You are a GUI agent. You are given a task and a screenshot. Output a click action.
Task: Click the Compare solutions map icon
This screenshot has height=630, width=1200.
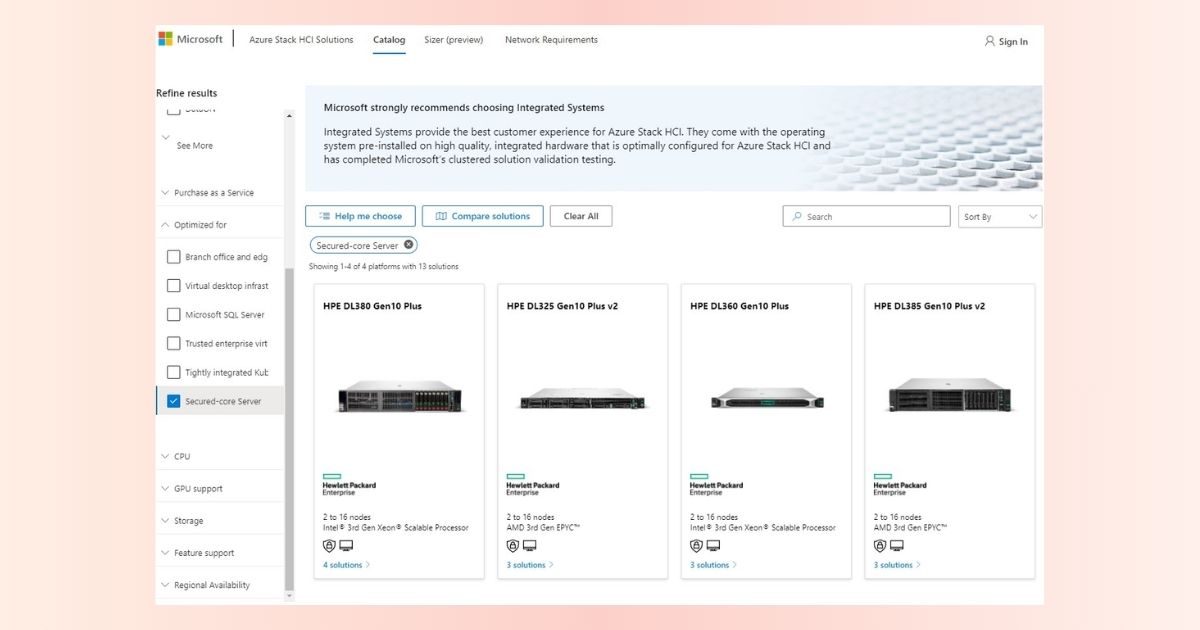pos(441,216)
